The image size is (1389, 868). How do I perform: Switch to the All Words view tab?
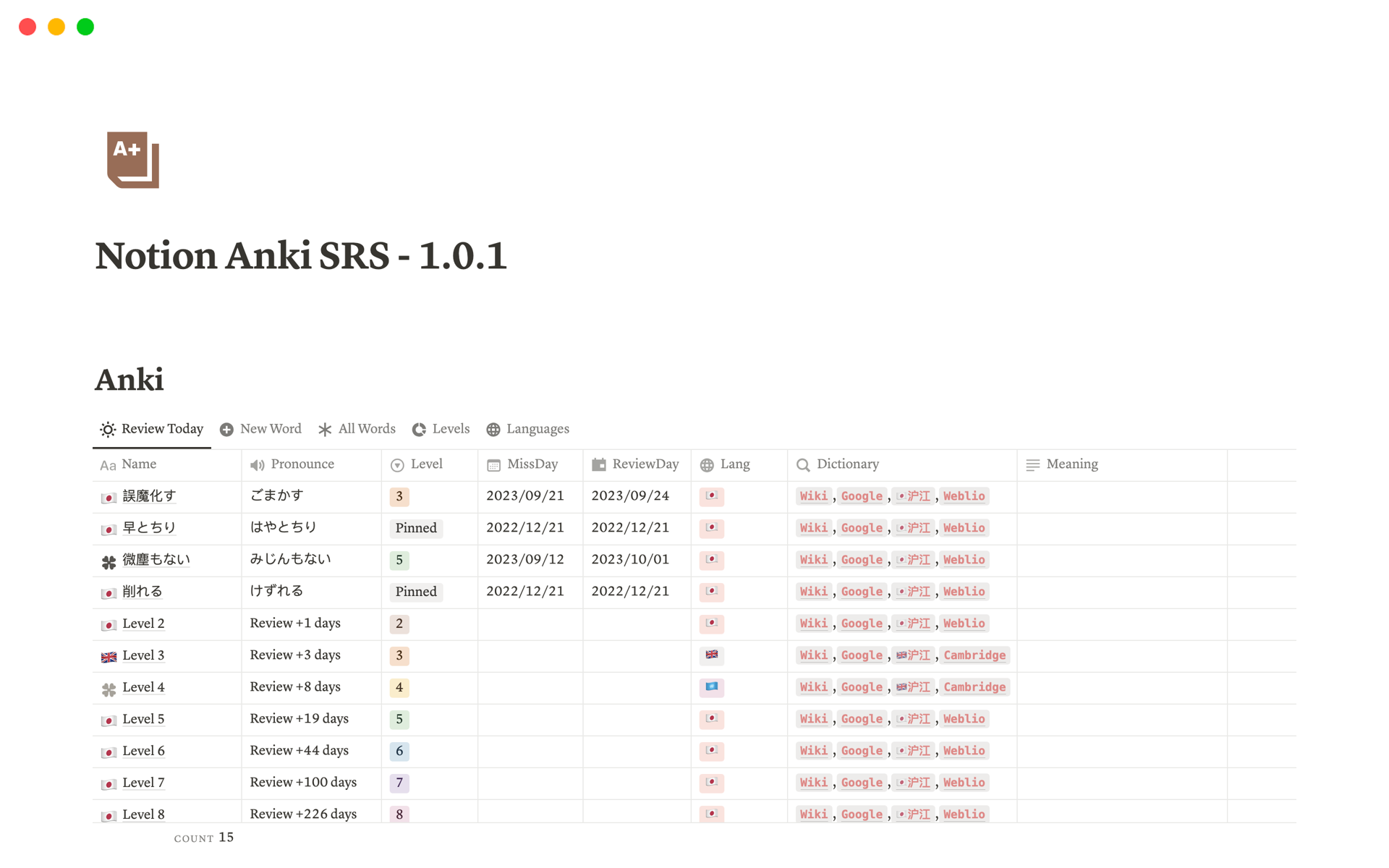366,429
